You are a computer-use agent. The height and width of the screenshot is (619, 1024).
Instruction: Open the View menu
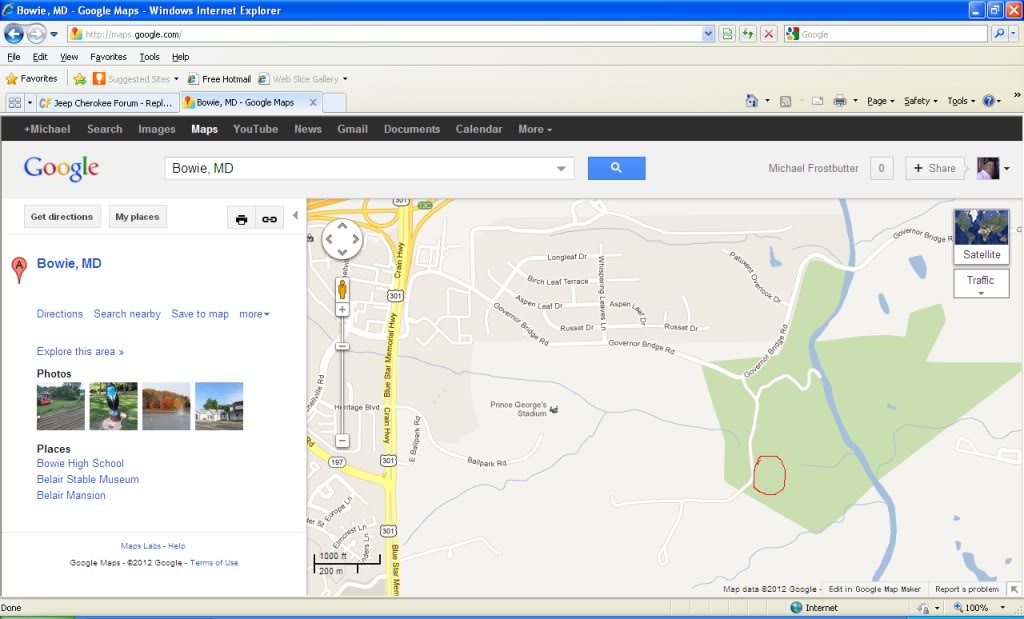(69, 57)
